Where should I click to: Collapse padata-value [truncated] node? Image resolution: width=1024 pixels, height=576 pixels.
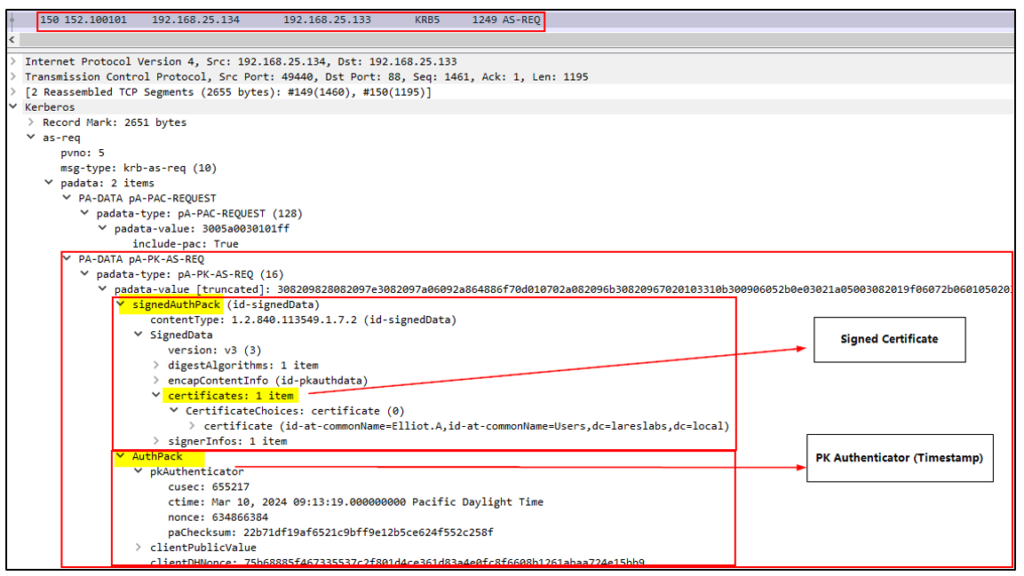coord(103,289)
